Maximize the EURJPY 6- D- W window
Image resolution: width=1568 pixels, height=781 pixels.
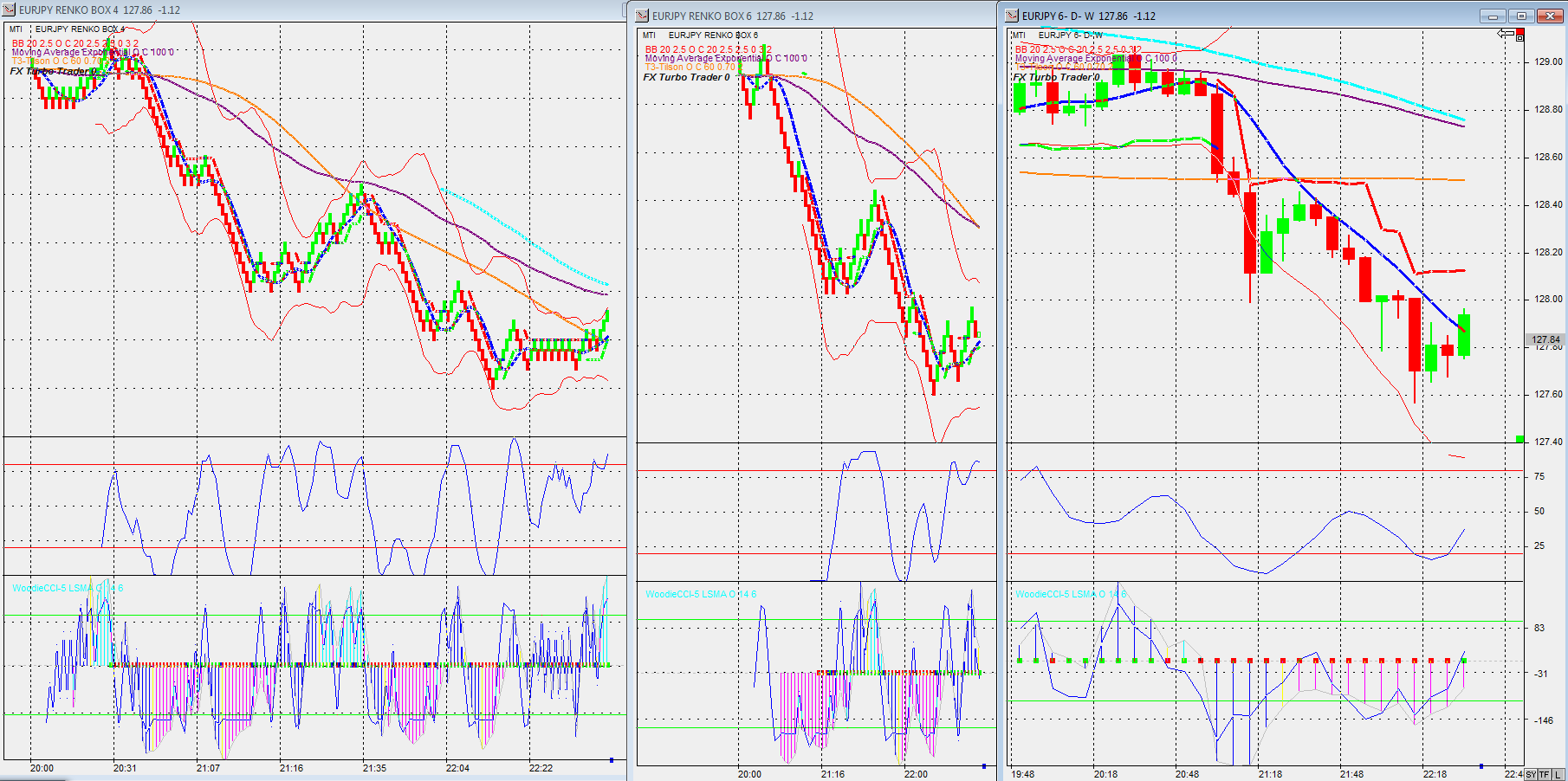tap(1521, 16)
